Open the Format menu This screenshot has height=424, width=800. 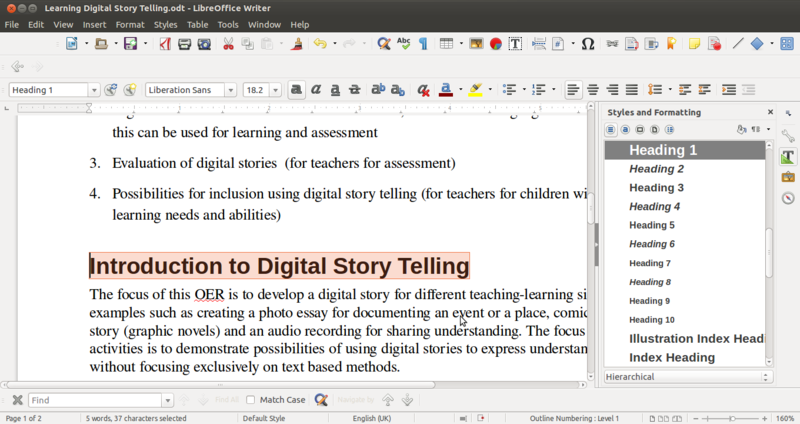pyautogui.click(x=130, y=24)
